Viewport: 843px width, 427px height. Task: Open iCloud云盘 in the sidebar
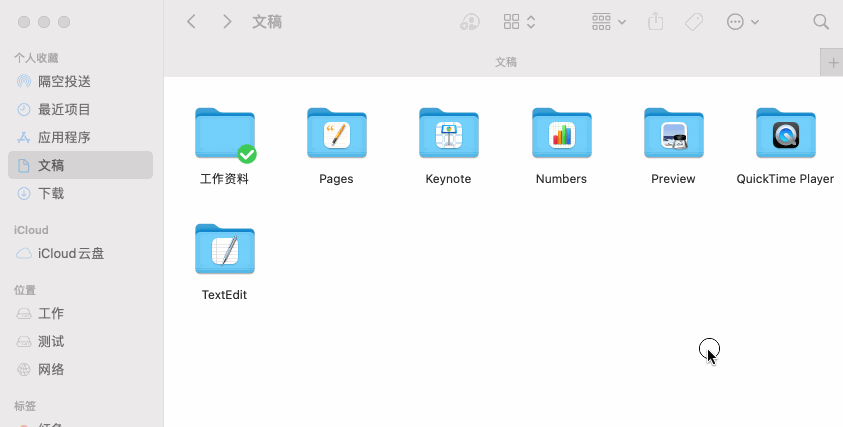[81, 253]
